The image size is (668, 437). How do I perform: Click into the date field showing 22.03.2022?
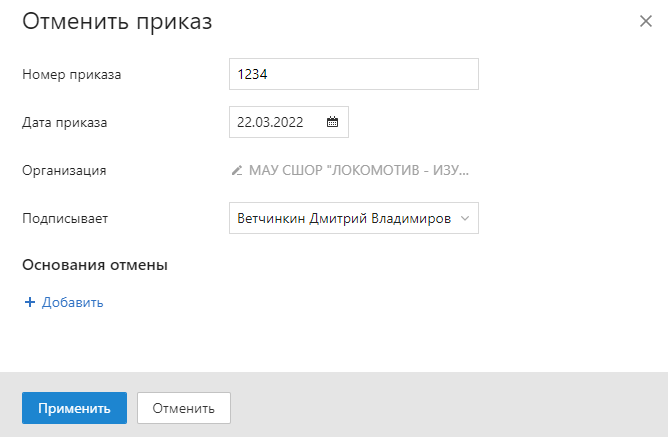tap(289, 122)
